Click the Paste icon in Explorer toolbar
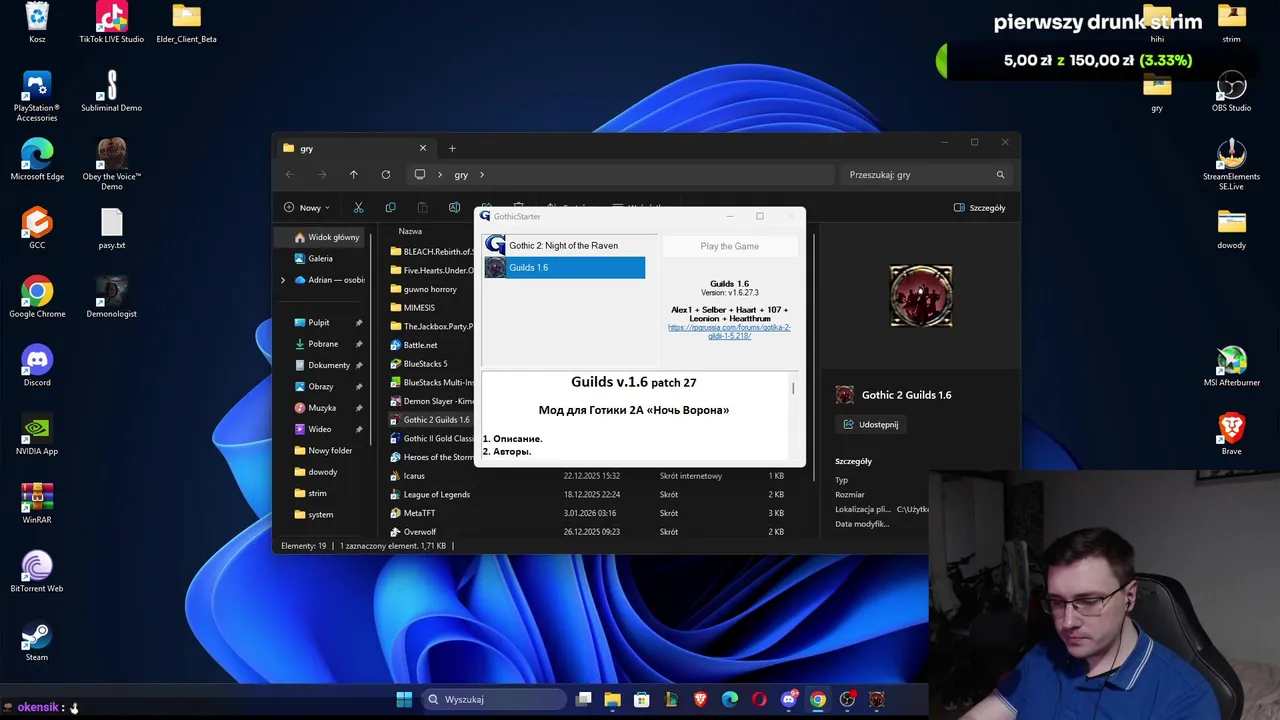 point(422,207)
